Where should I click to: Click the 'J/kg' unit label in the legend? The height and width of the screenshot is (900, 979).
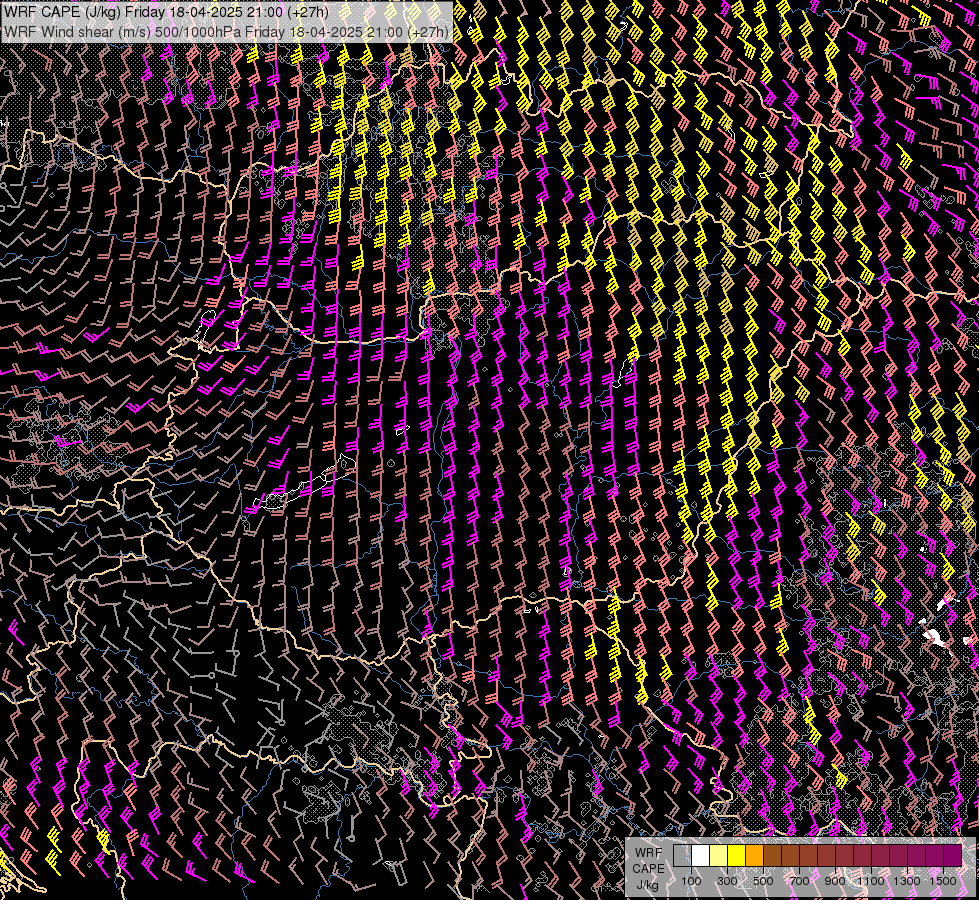648,885
